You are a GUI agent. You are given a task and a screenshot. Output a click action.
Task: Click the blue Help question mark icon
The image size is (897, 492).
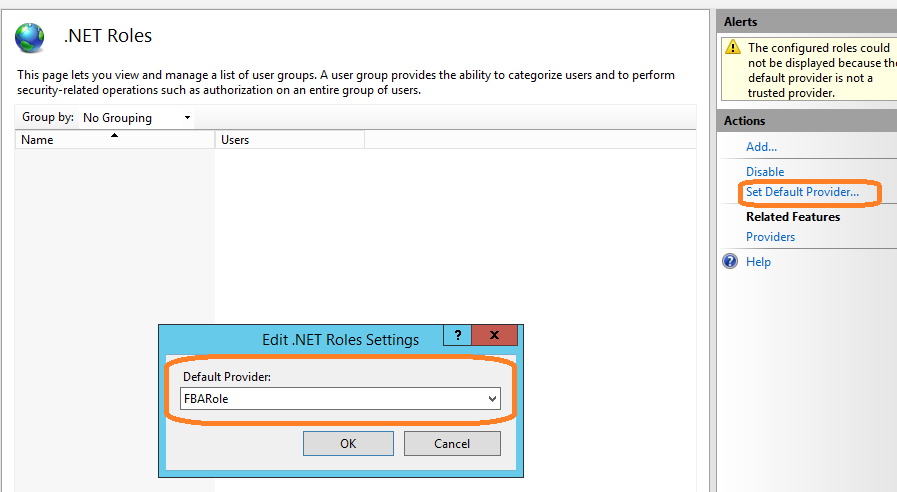point(729,261)
